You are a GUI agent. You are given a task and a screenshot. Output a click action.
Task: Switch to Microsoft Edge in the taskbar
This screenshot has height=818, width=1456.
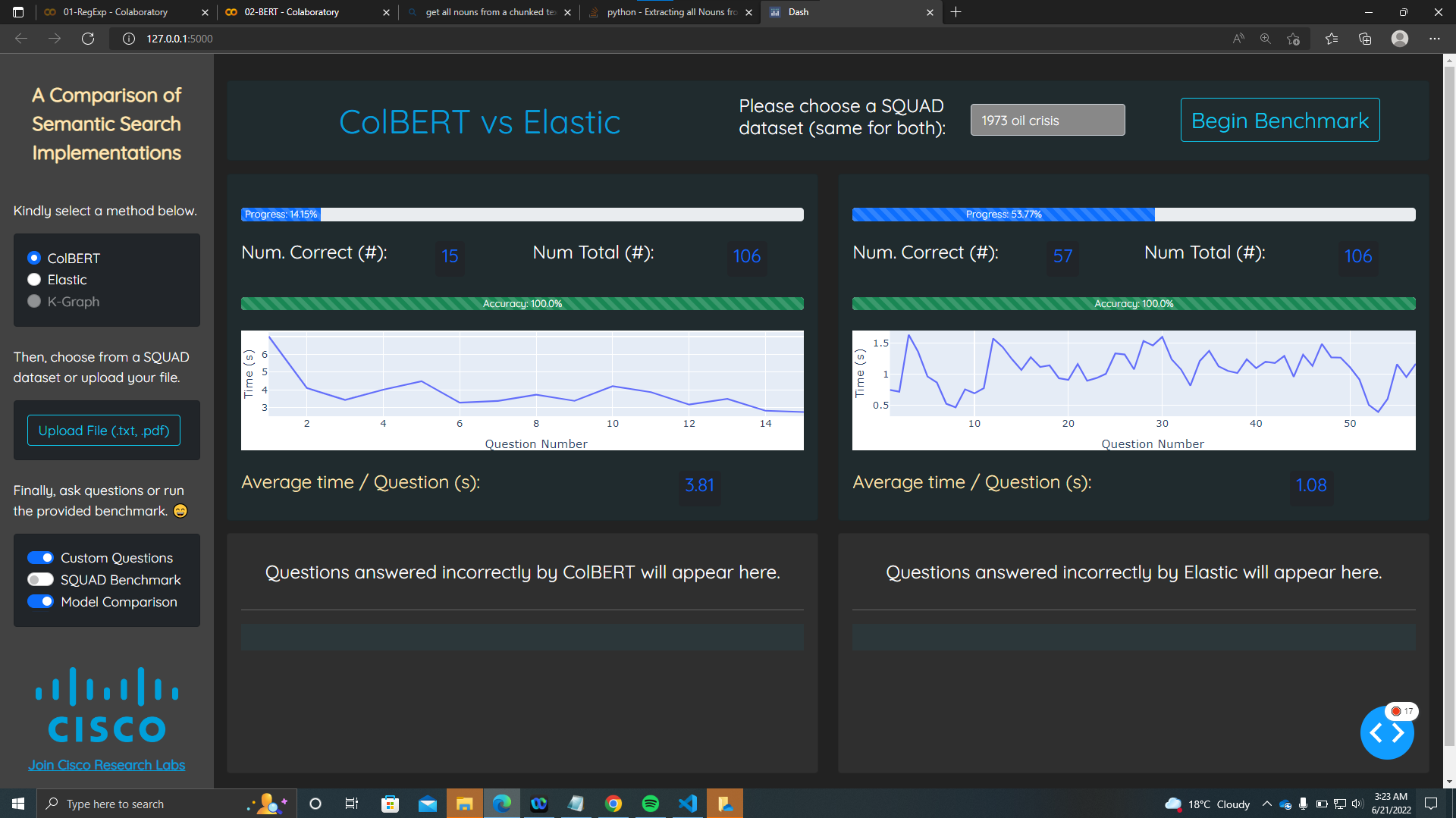tap(502, 804)
